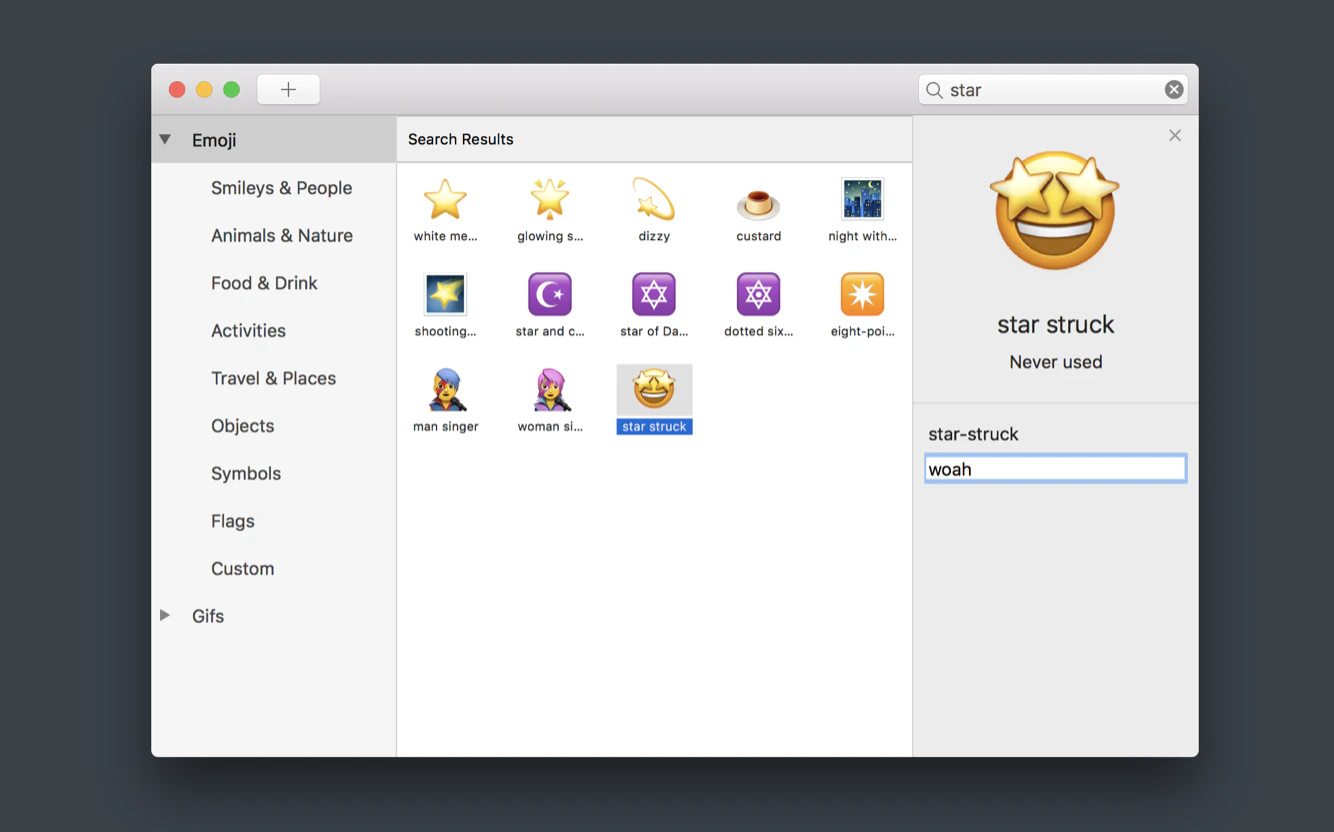Maximize the window with green button
Image resolution: width=1334 pixels, height=832 pixels.
(231, 90)
